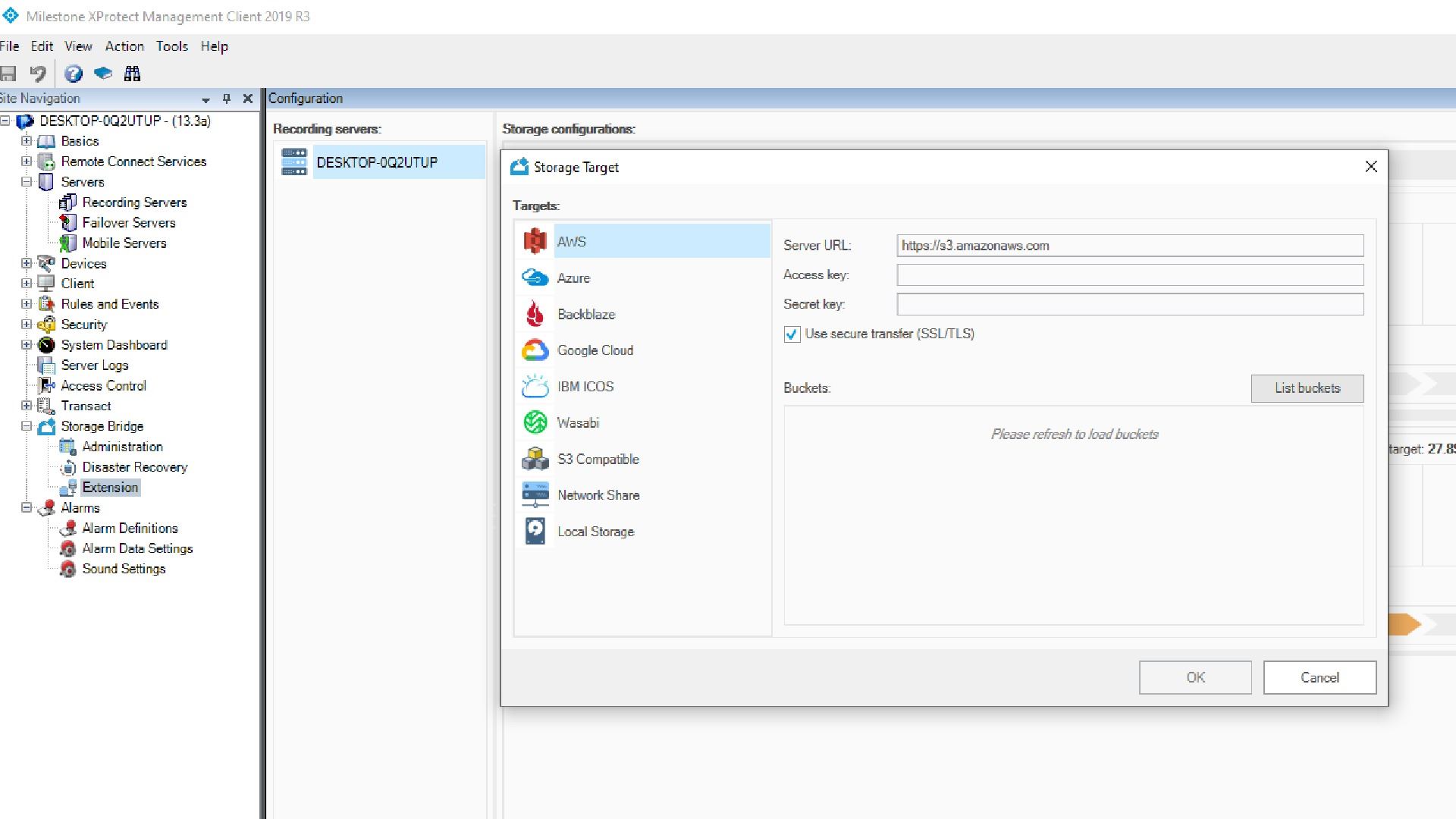
Task: Select the Transact tree item
Action: click(x=86, y=406)
